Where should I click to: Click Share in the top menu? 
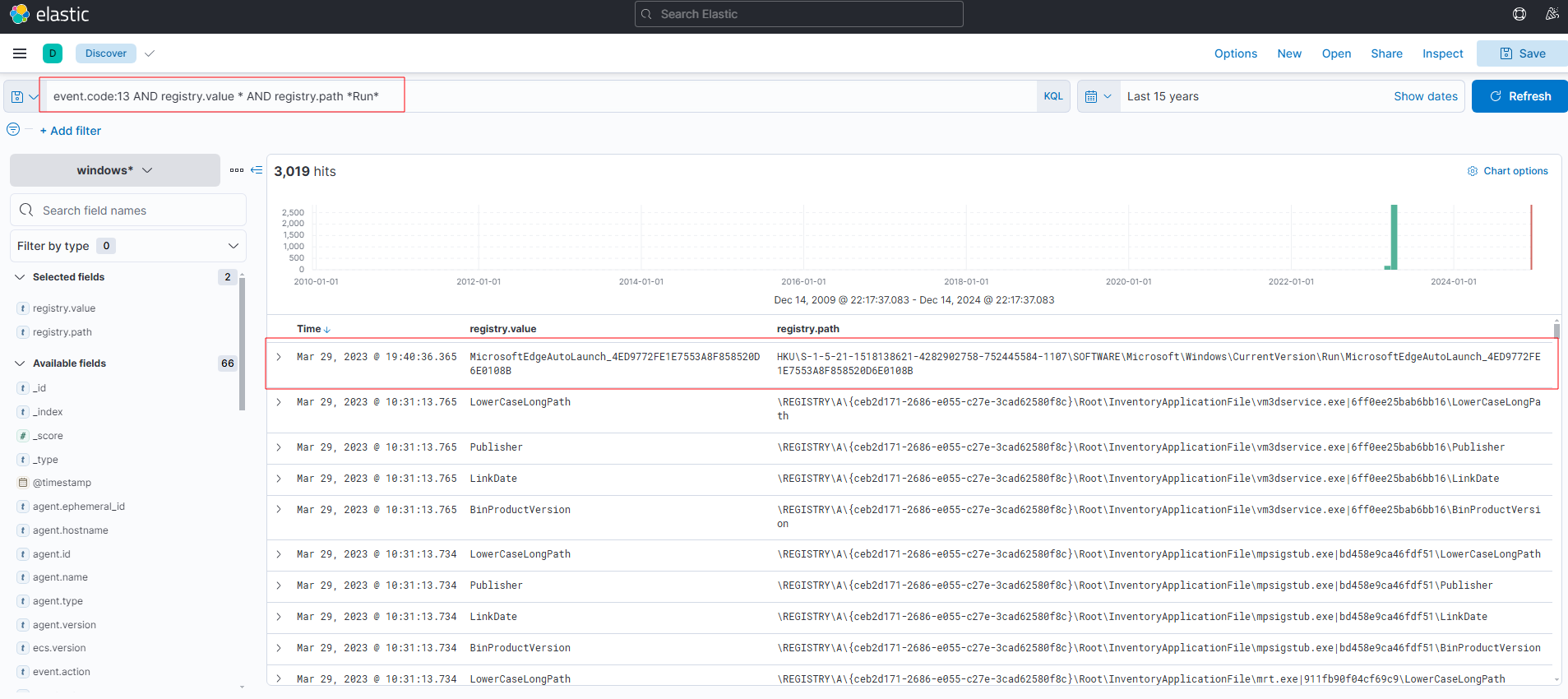(x=1386, y=53)
